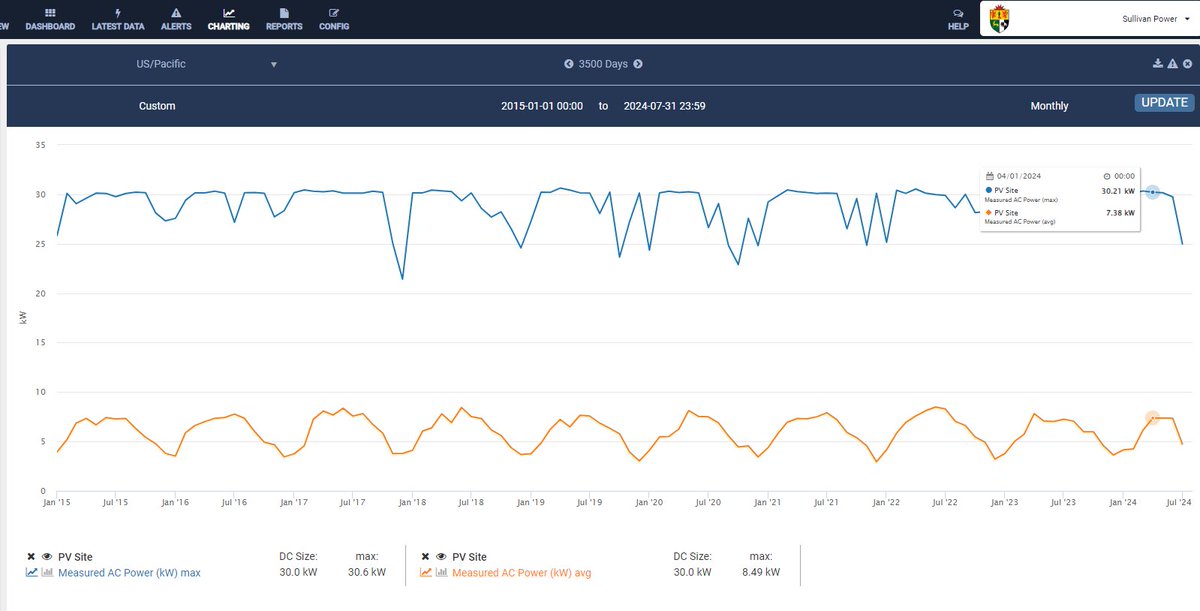Image resolution: width=1200 pixels, height=611 pixels.
Task: Select the Charting tab
Action: point(229,20)
